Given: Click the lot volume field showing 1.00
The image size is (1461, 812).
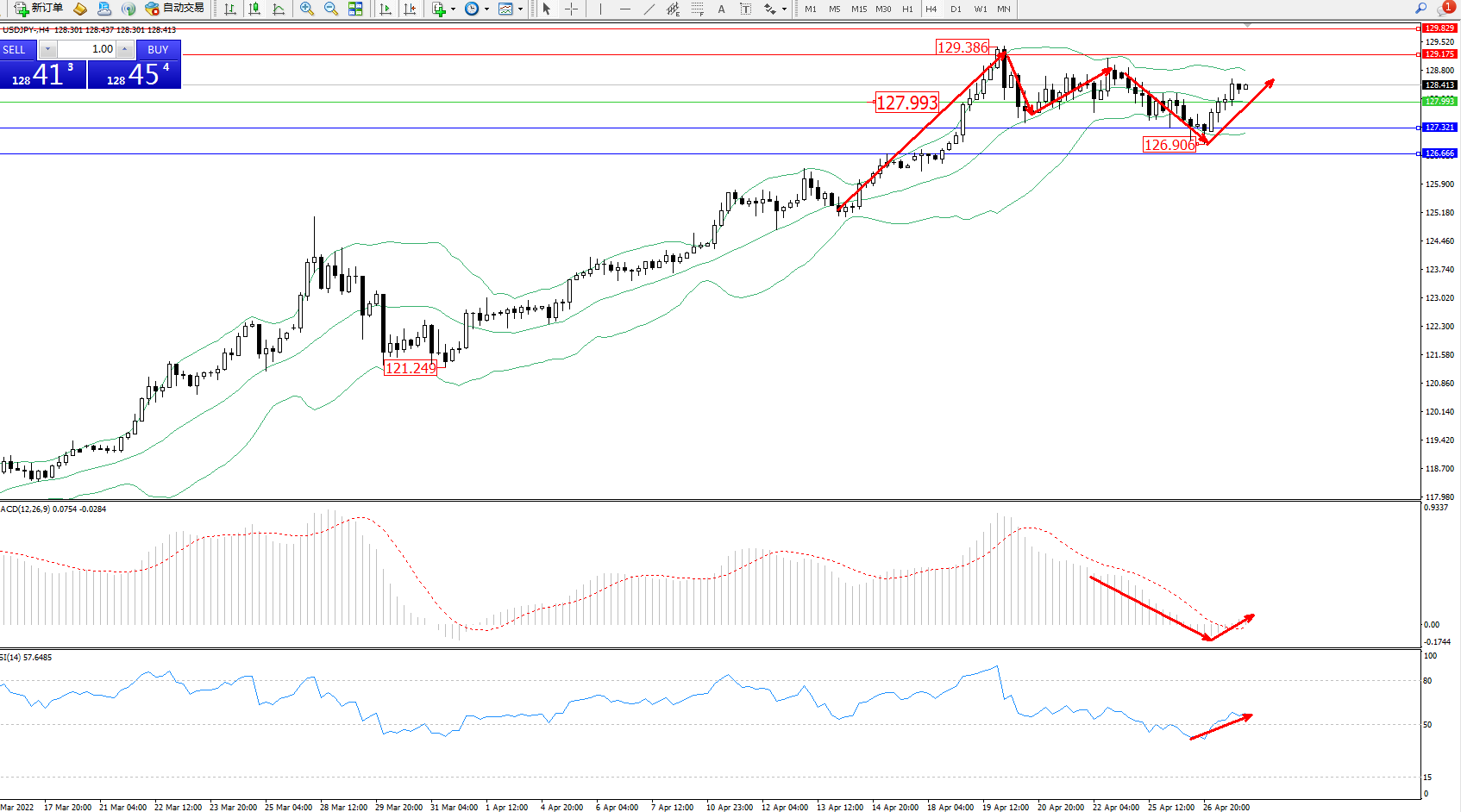Looking at the screenshot, I should (87, 49).
